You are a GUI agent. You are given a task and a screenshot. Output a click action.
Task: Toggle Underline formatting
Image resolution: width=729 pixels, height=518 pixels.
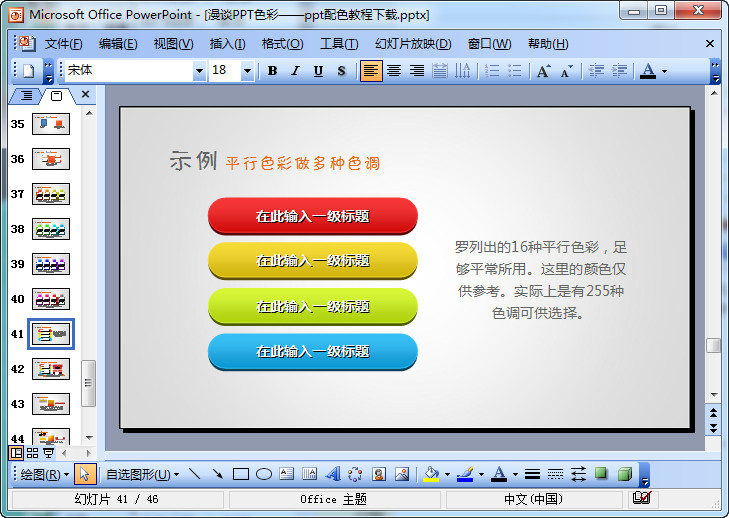pos(318,71)
